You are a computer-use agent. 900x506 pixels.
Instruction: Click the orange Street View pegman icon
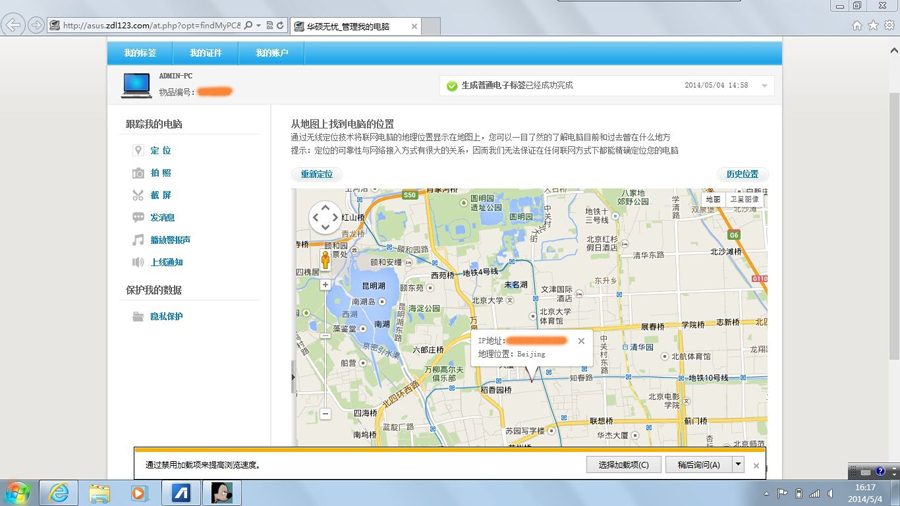325,260
